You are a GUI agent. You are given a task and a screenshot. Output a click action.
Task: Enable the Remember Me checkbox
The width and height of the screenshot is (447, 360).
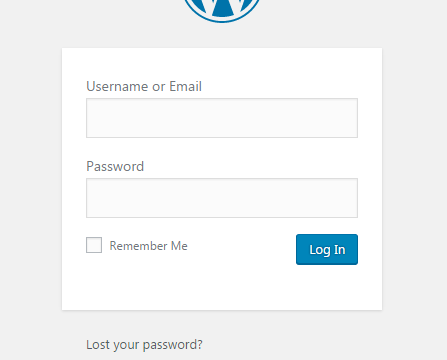94,245
